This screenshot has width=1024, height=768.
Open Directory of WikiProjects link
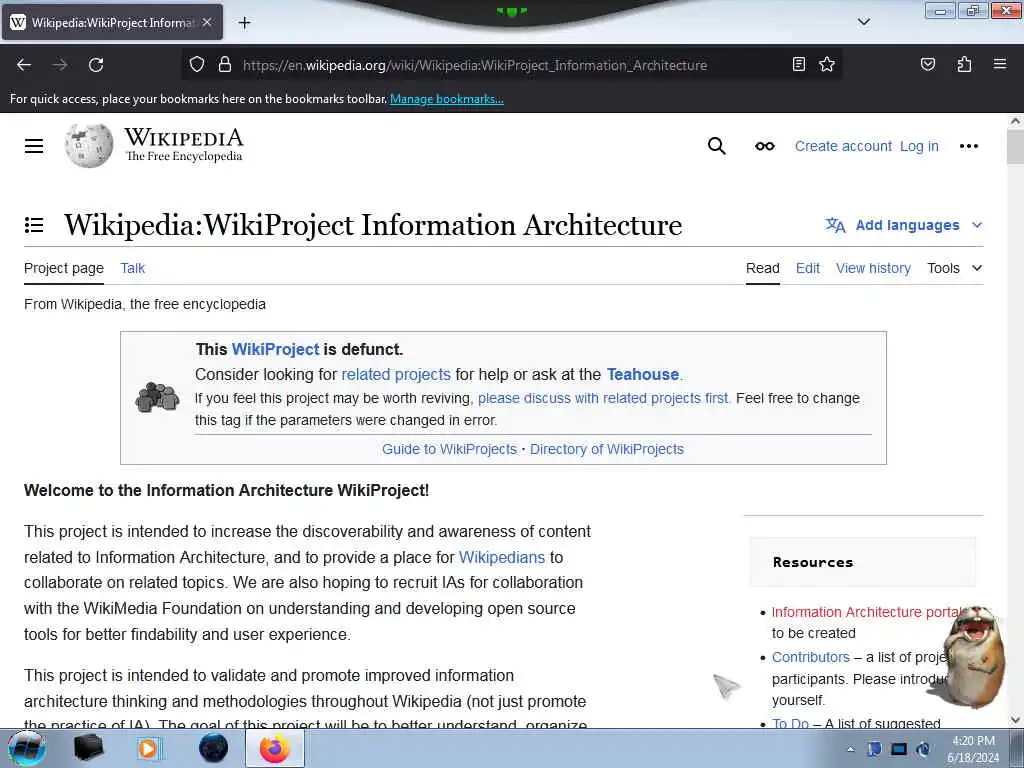607,449
